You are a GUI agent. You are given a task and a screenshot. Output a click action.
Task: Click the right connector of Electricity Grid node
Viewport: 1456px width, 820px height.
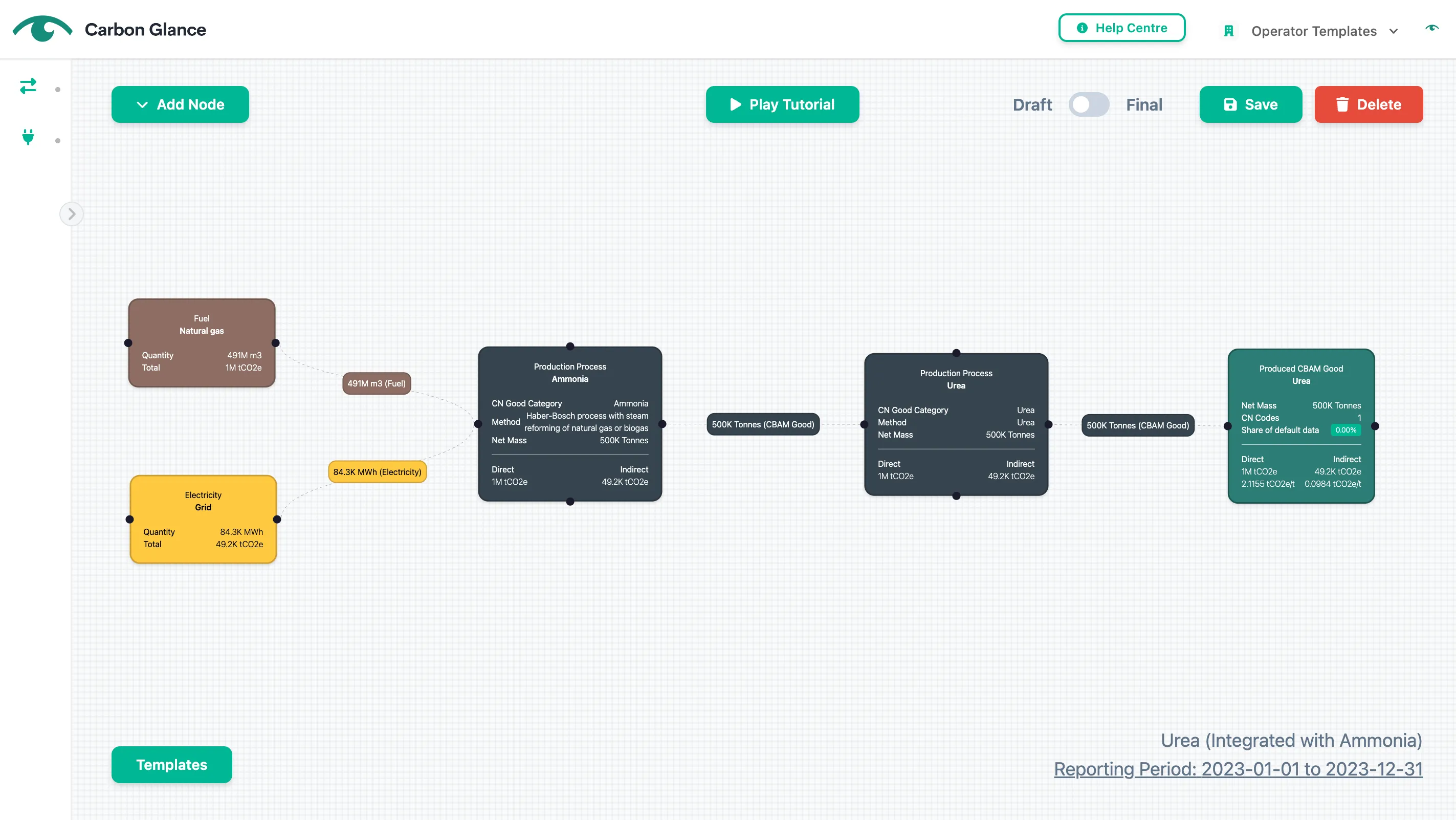pyautogui.click(x=277, y=519)
